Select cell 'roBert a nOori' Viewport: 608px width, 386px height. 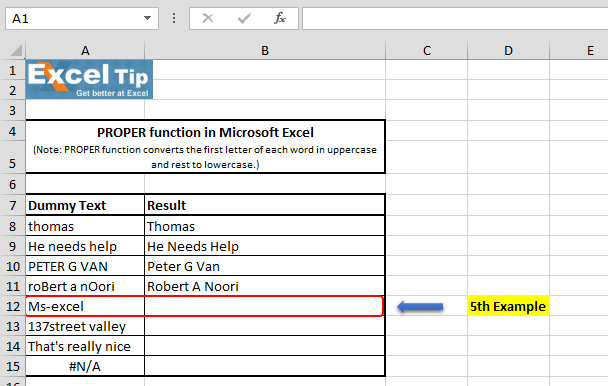[85, 286]
